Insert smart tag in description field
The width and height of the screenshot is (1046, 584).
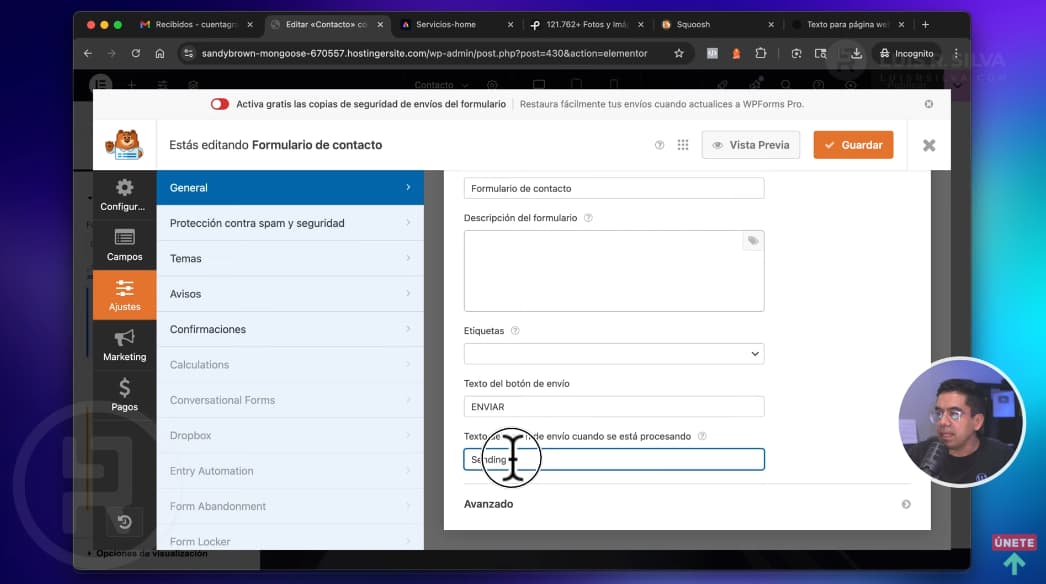752,241
